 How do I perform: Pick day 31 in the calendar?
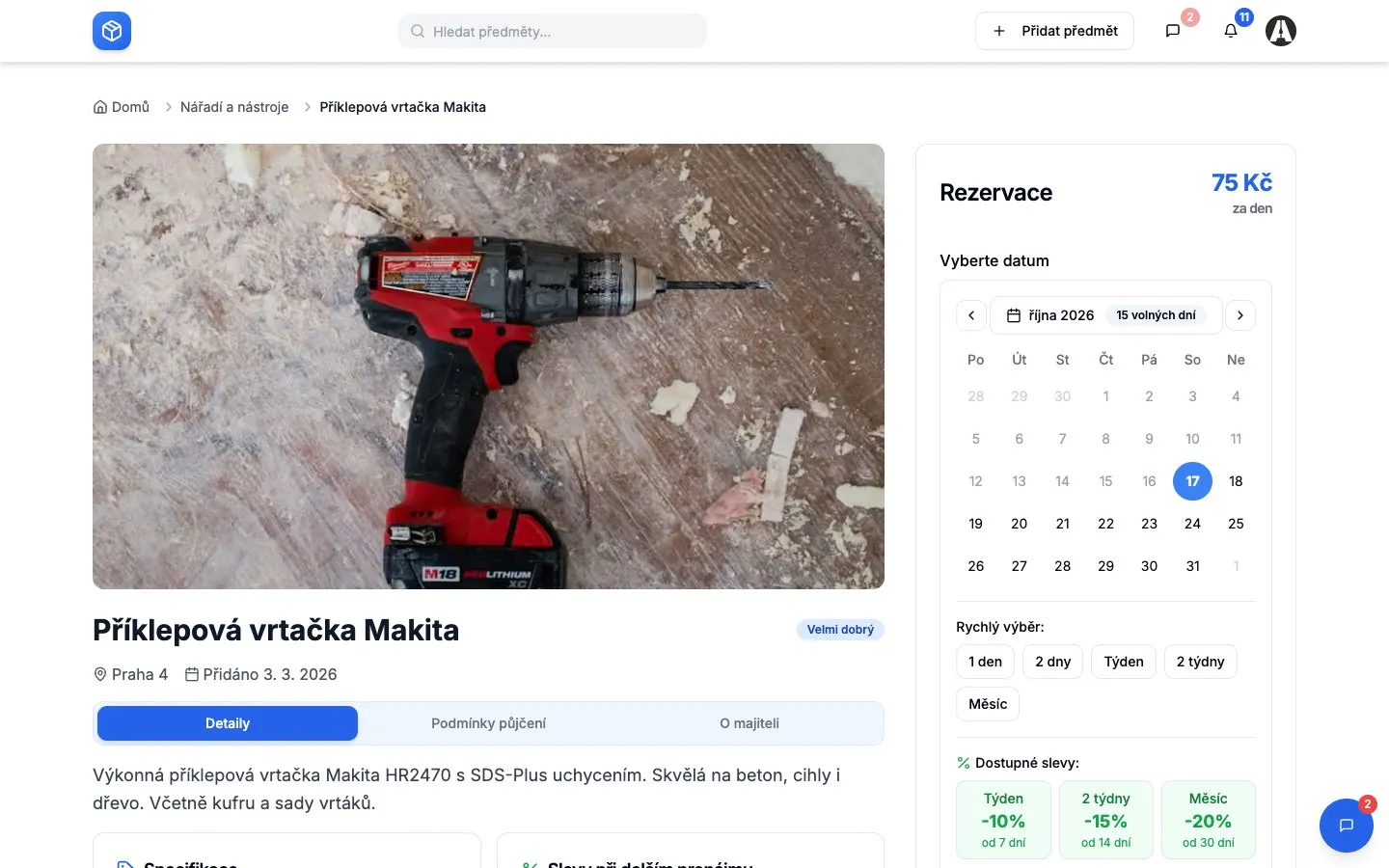point(1193,566)
